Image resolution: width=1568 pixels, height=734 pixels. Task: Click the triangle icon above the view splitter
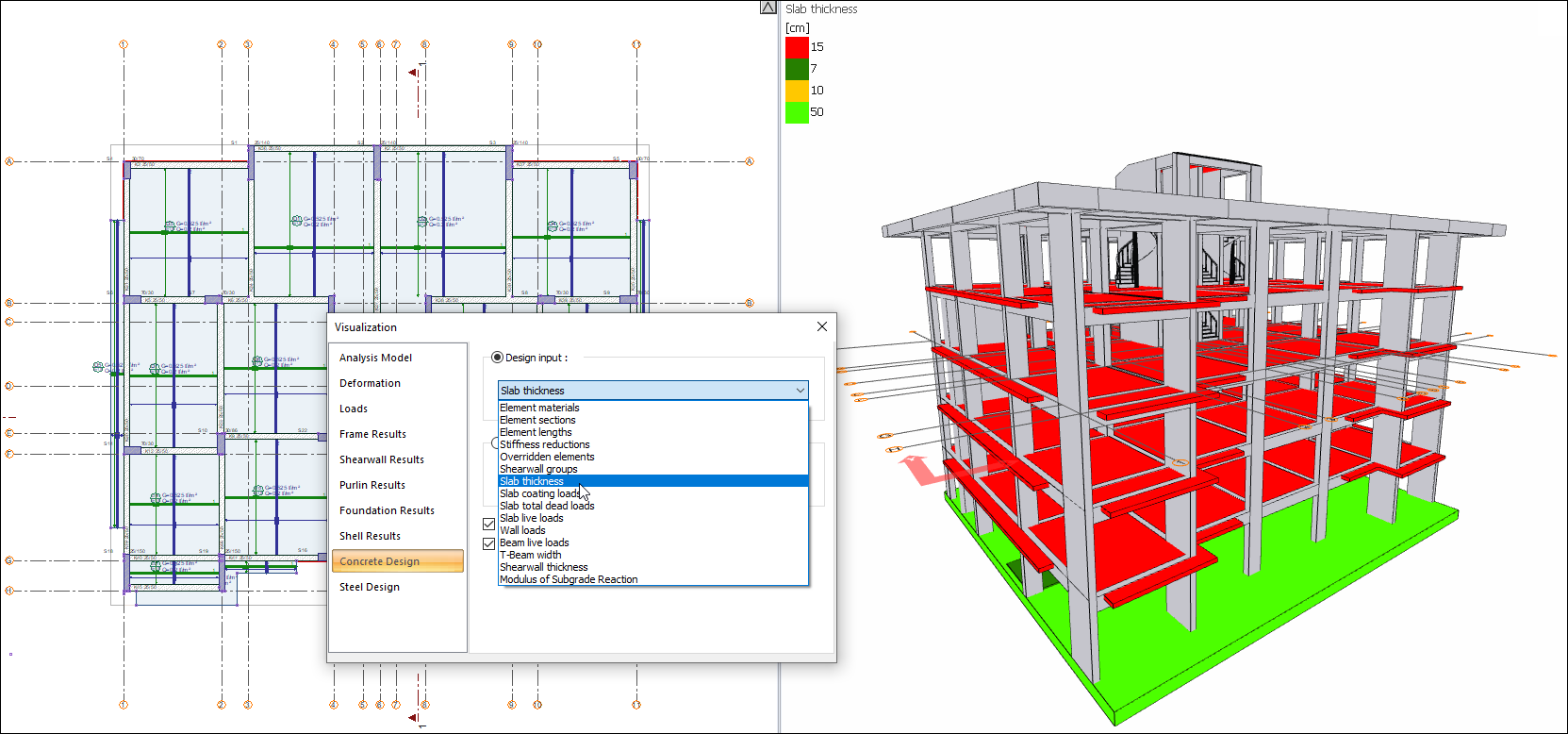point(768,8)
